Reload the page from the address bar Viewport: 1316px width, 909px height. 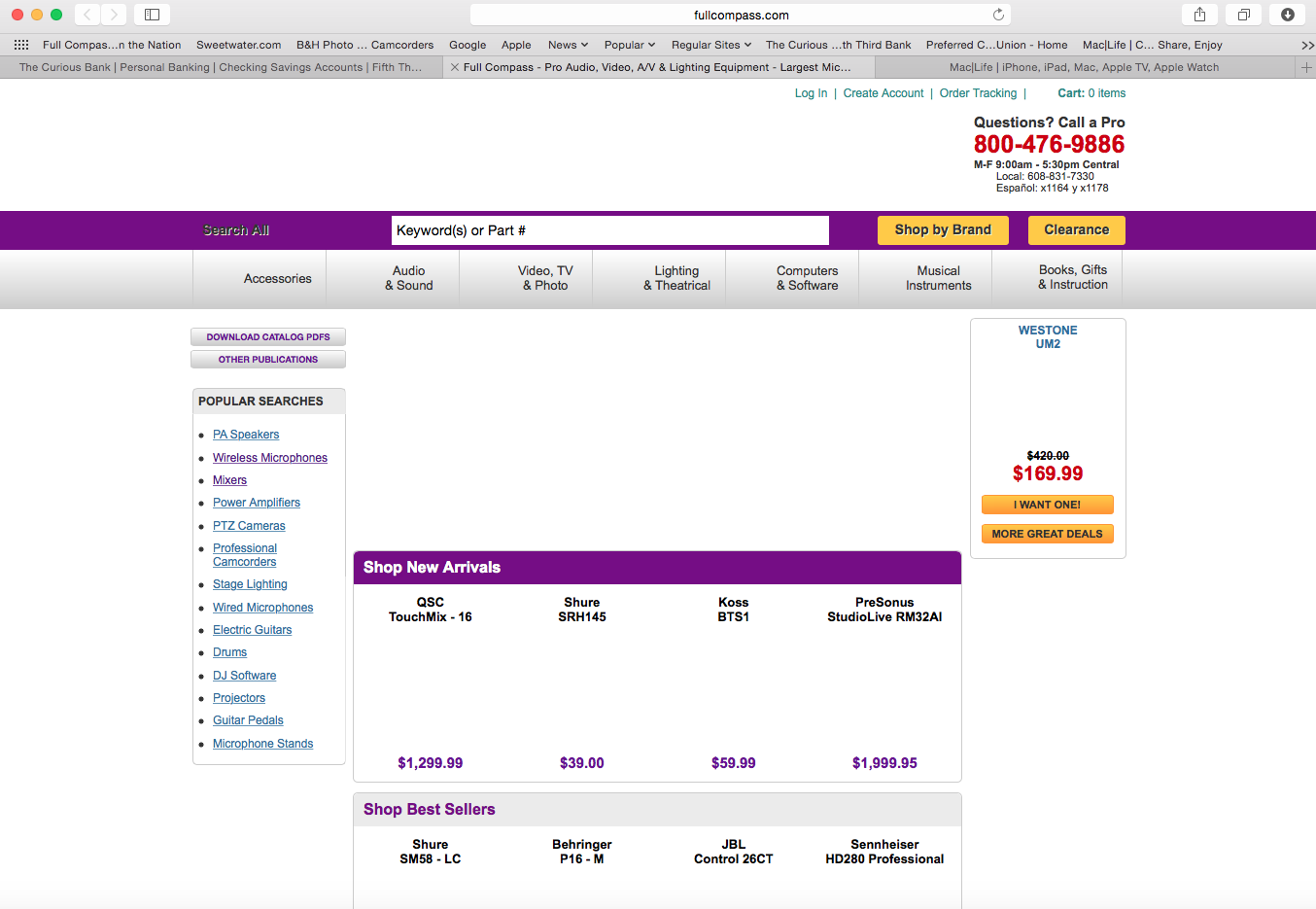998,15
